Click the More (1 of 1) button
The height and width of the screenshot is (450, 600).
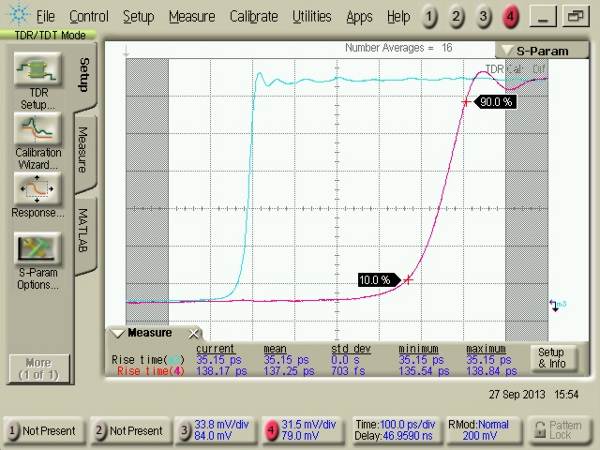[x=33, y=367]
